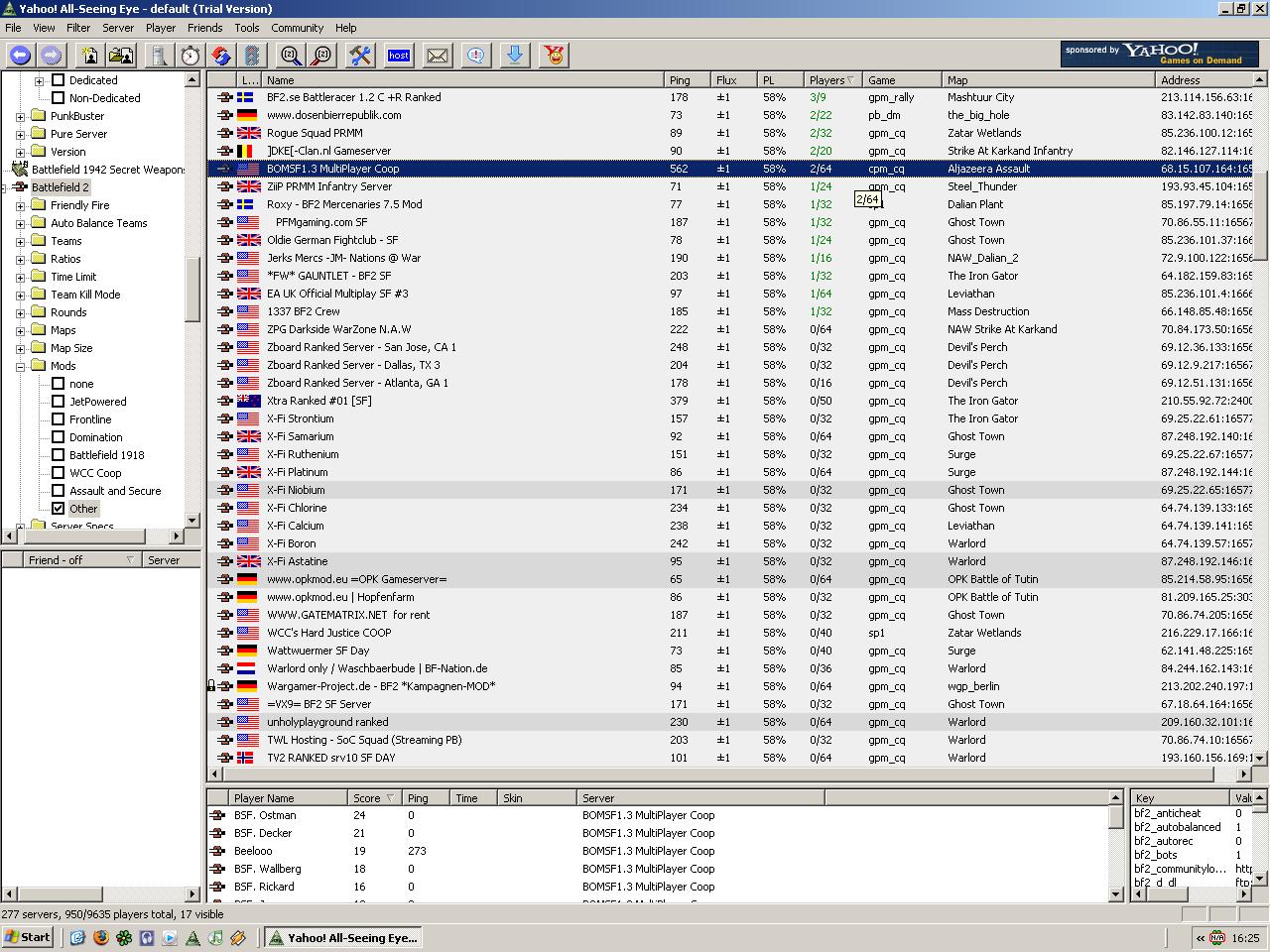Click the soldier icon beside BSF. Ostman
The height and width of the screenshot is (952, 1270).
click(x=216, y=815)
